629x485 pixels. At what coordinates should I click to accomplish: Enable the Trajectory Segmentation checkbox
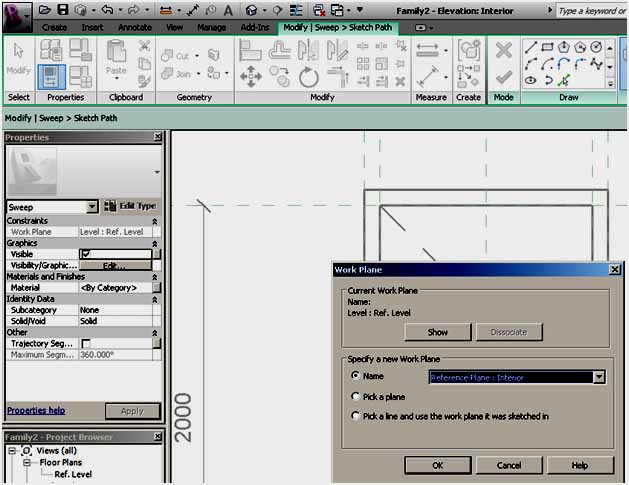tap(86, 343)
